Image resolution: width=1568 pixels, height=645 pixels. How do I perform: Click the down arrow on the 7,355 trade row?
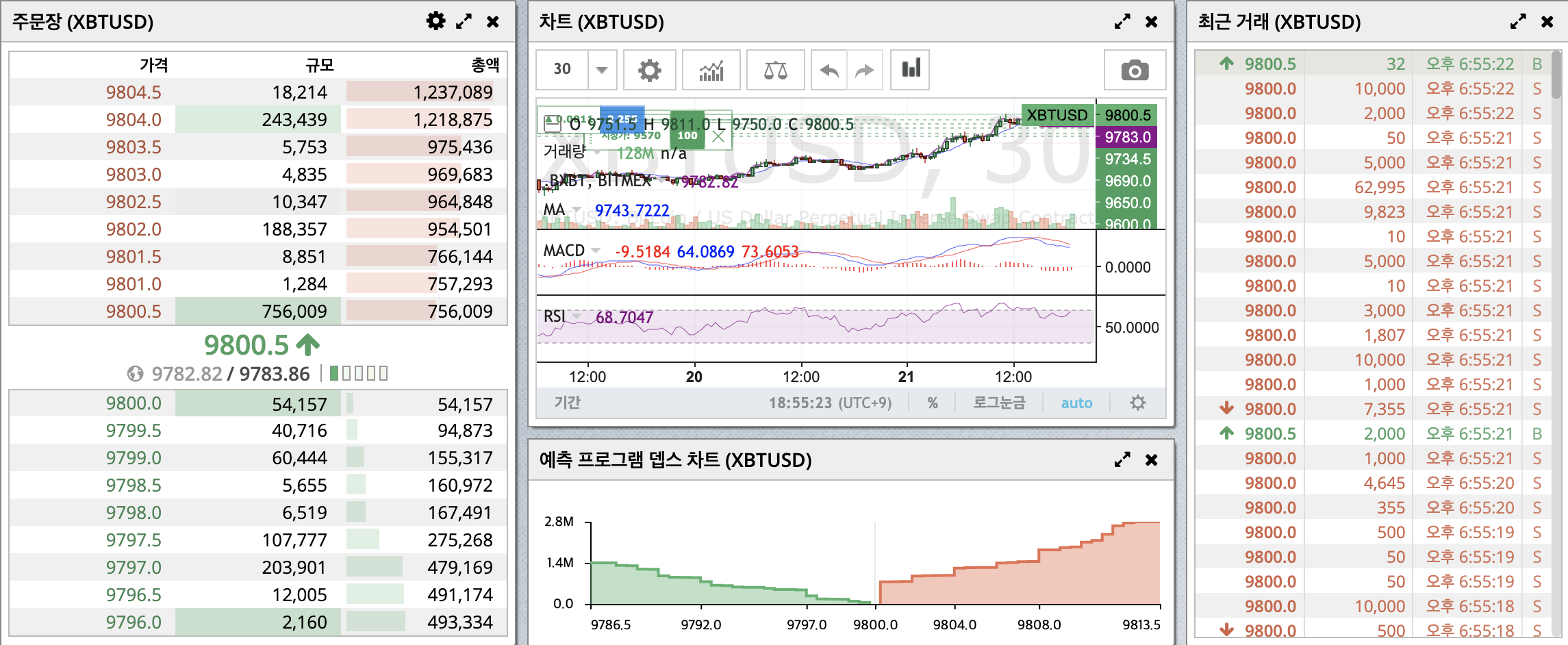pos(1226,409)
